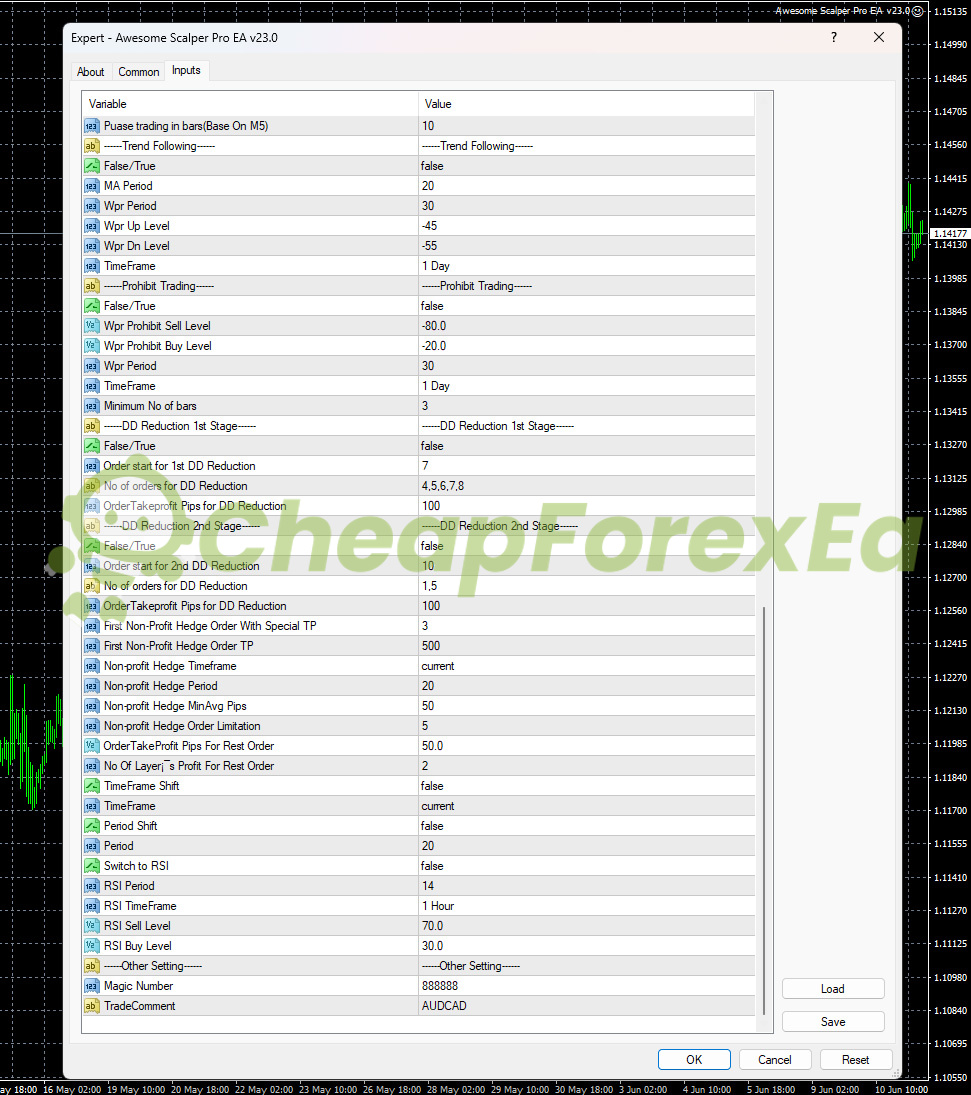Click the Load button
Screen dimensions: 971x1095
(x=833, y=989)
